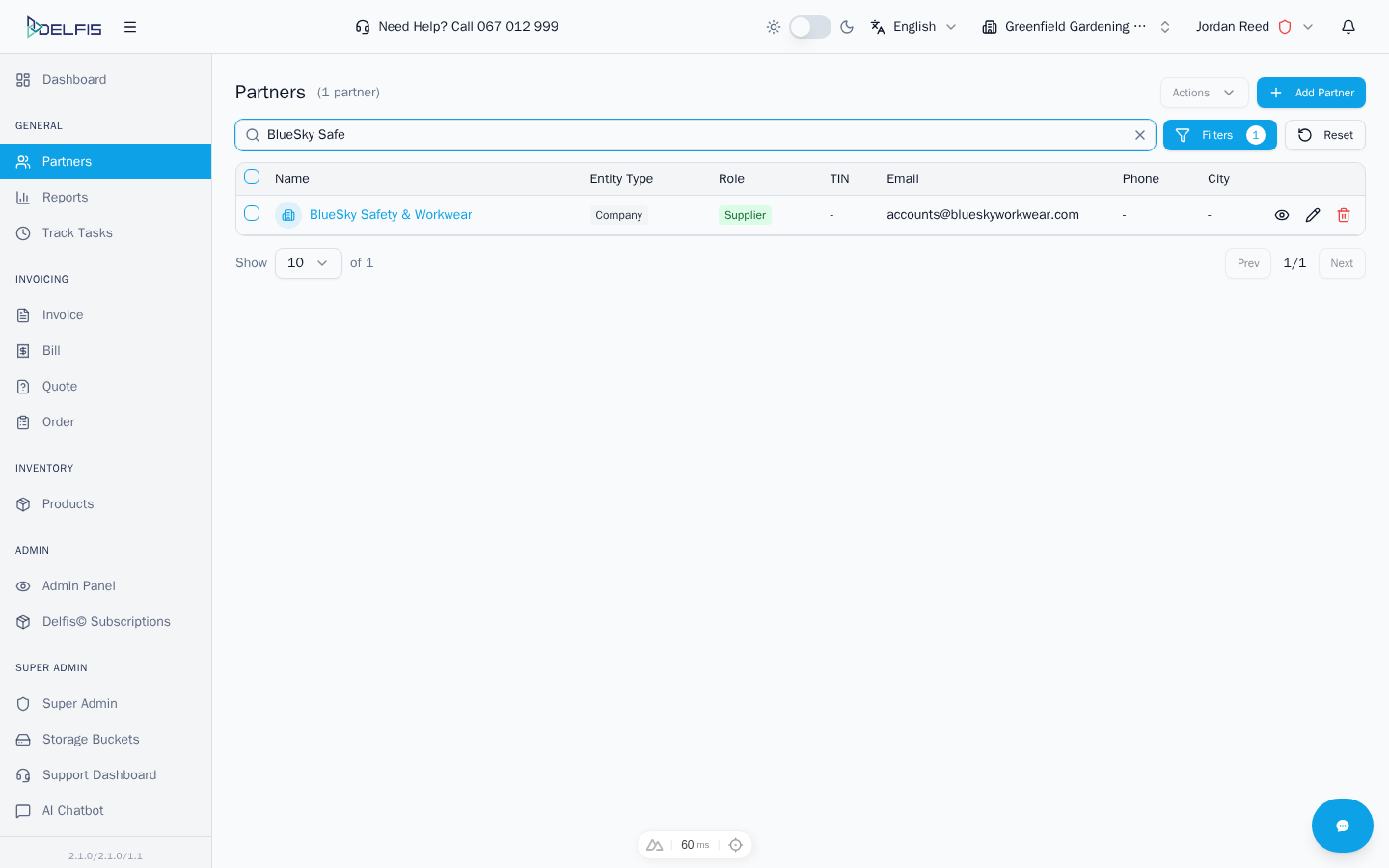Click the pencil edit icon for BlueSky
The height and width of the screenshot is (868, 1389).
point(1312,215)
